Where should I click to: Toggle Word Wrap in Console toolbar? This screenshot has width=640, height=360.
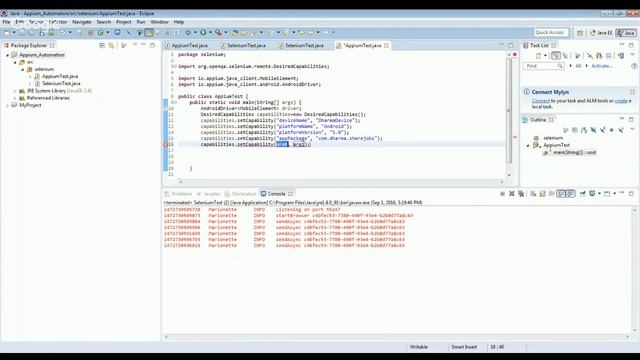coord(551,193)
